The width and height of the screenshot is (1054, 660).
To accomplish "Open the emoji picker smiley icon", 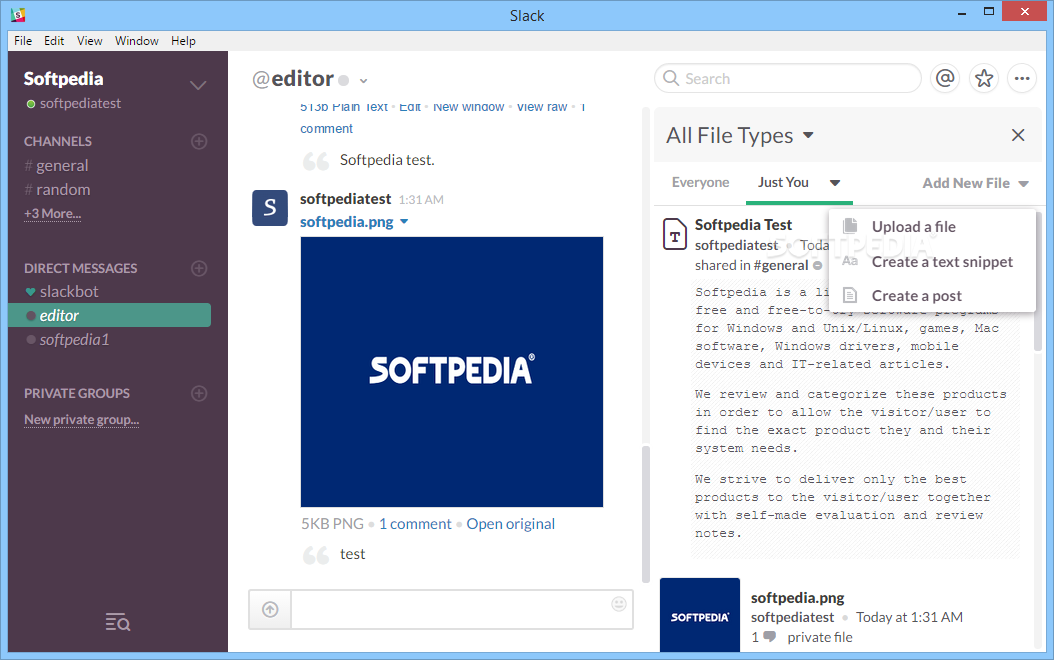I will click(x=618, y=604).
